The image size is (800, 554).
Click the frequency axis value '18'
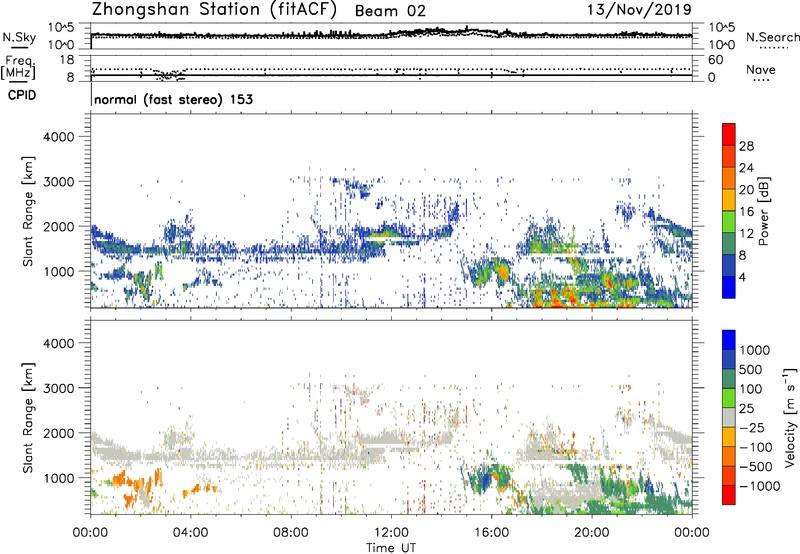pyautogui.click(x=67, y=60)
